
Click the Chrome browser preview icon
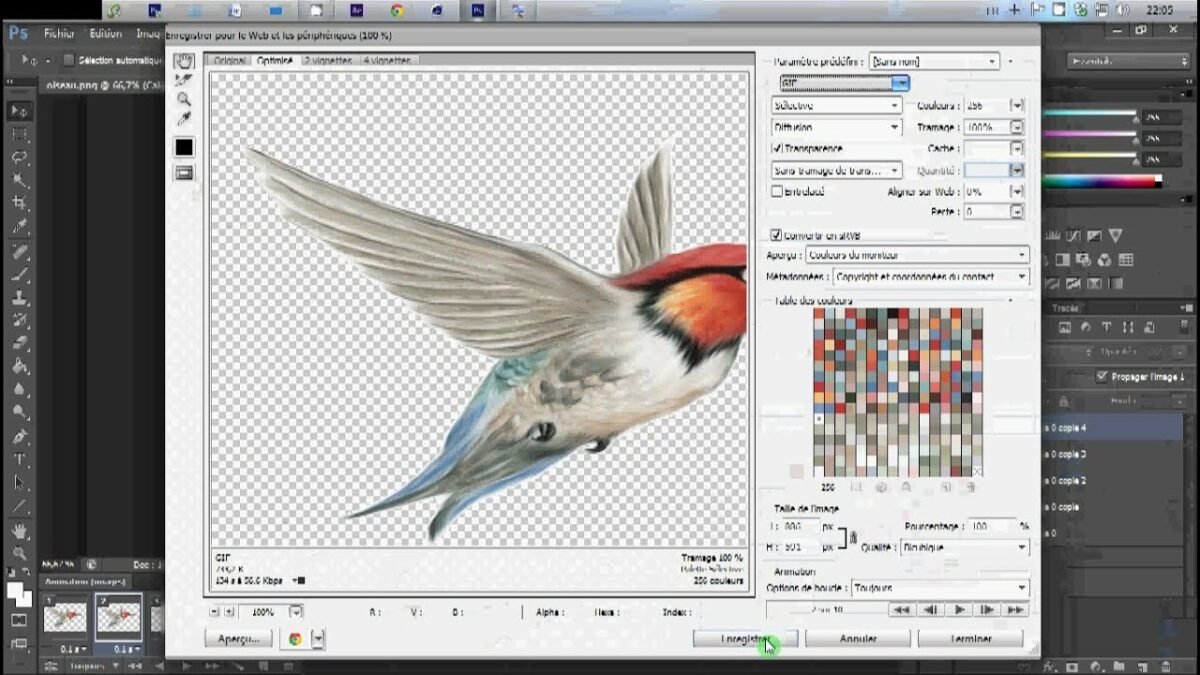[x=295, y=639]
